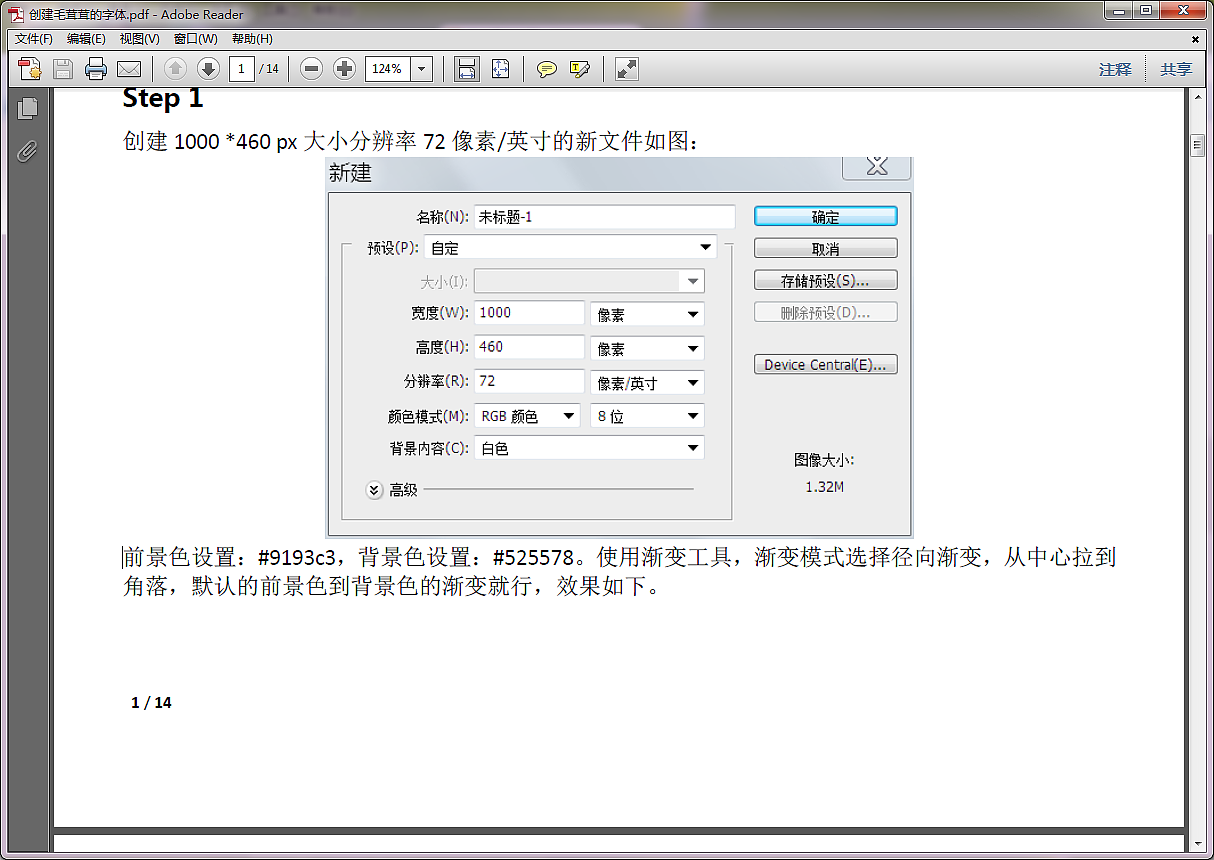The height and width of the screenshot is (860, 1214).
Task: Zoom in with the plus icon
Action: click(345, 69)
